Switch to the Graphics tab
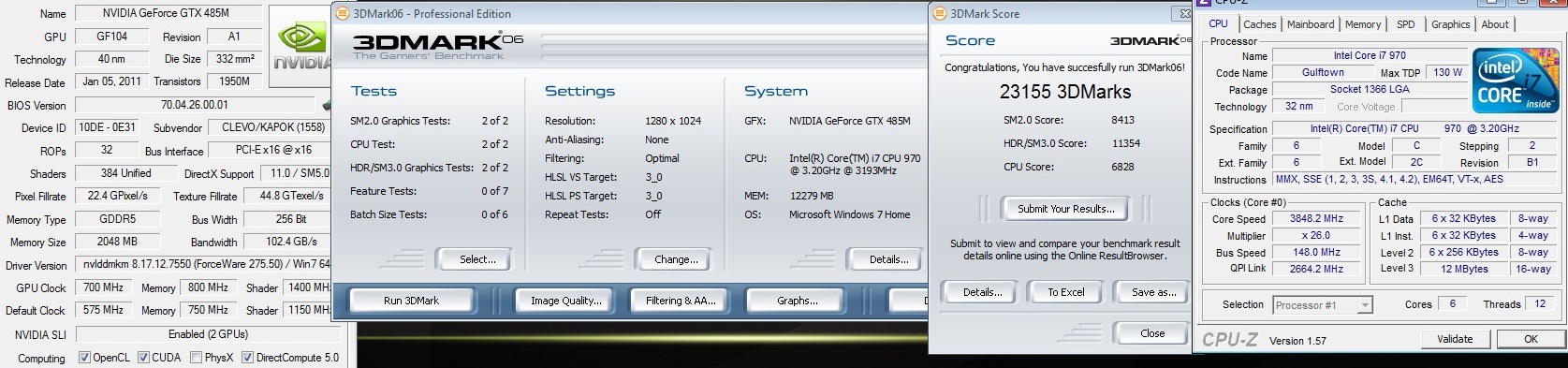 [1450, 24]
